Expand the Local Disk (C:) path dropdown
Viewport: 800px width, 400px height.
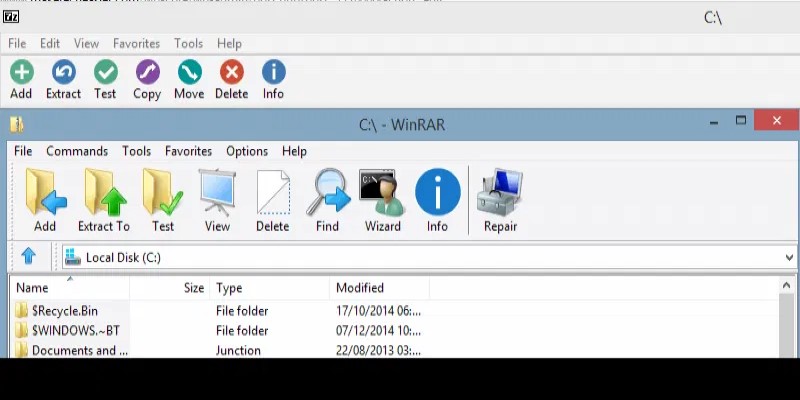(x=789, y=258)
